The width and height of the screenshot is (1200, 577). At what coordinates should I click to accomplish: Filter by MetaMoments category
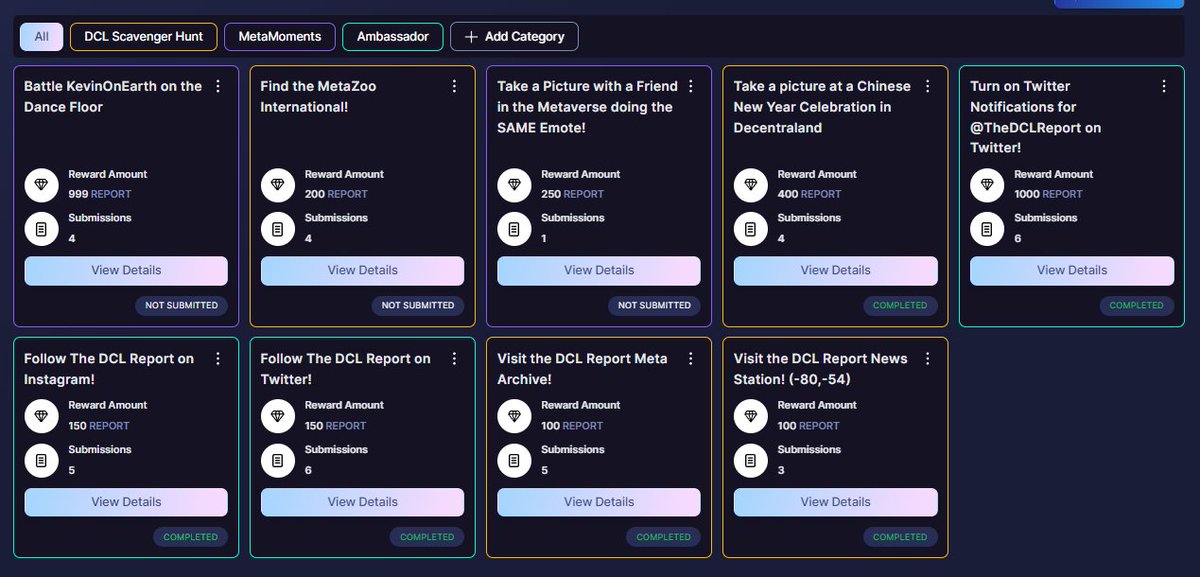point(280,37)
